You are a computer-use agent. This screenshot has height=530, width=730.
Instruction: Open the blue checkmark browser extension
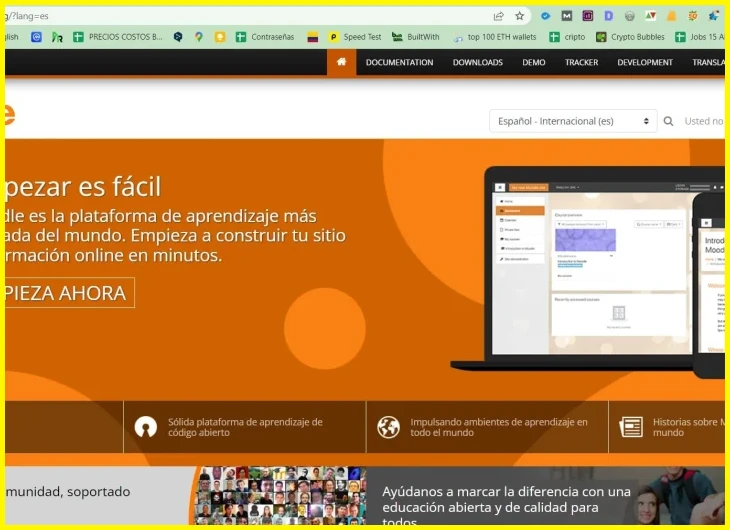tap(546, 16)
